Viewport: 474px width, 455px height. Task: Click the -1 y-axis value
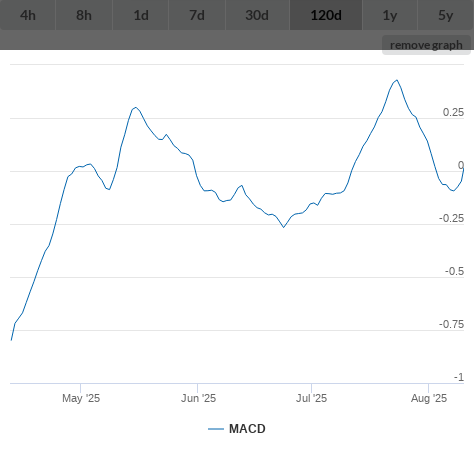(459, 377)
